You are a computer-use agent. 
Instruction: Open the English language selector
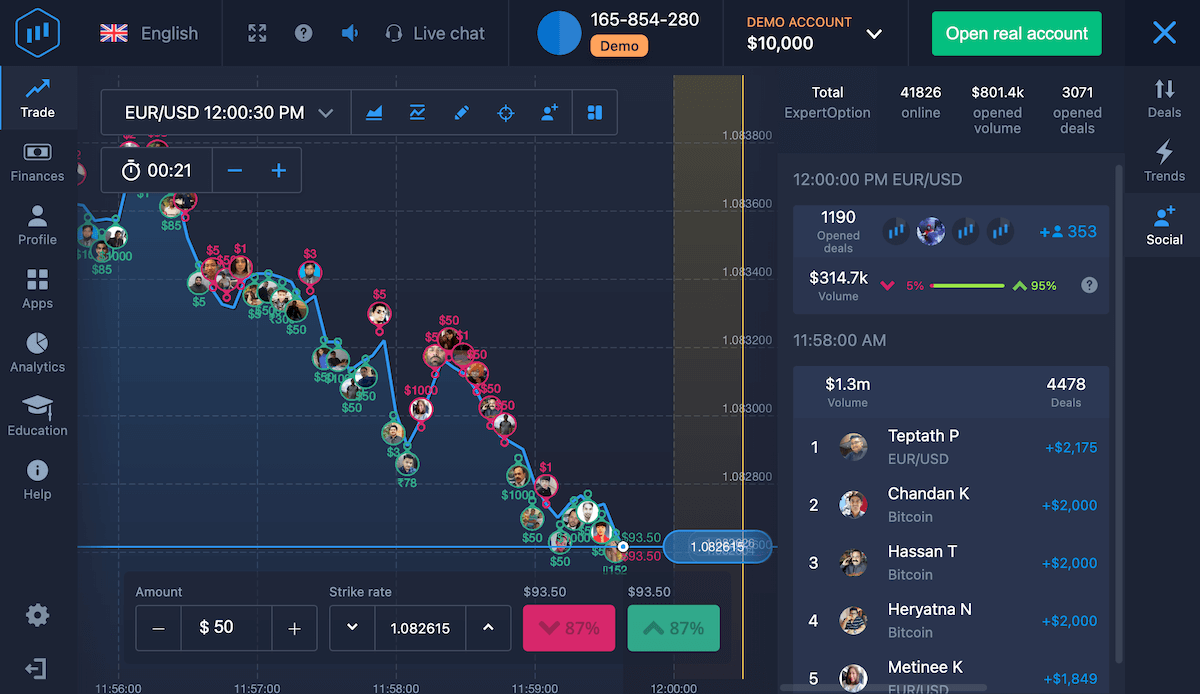point(149,33)
